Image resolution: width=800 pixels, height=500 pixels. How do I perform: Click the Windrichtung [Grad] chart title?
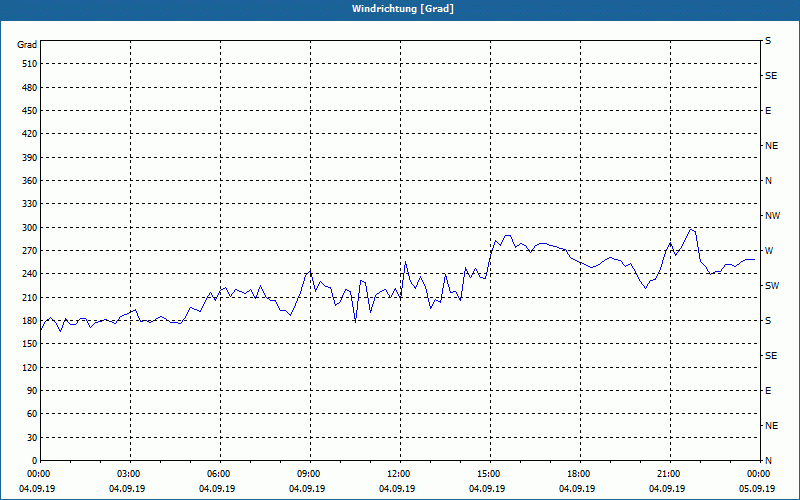[403, 9]
